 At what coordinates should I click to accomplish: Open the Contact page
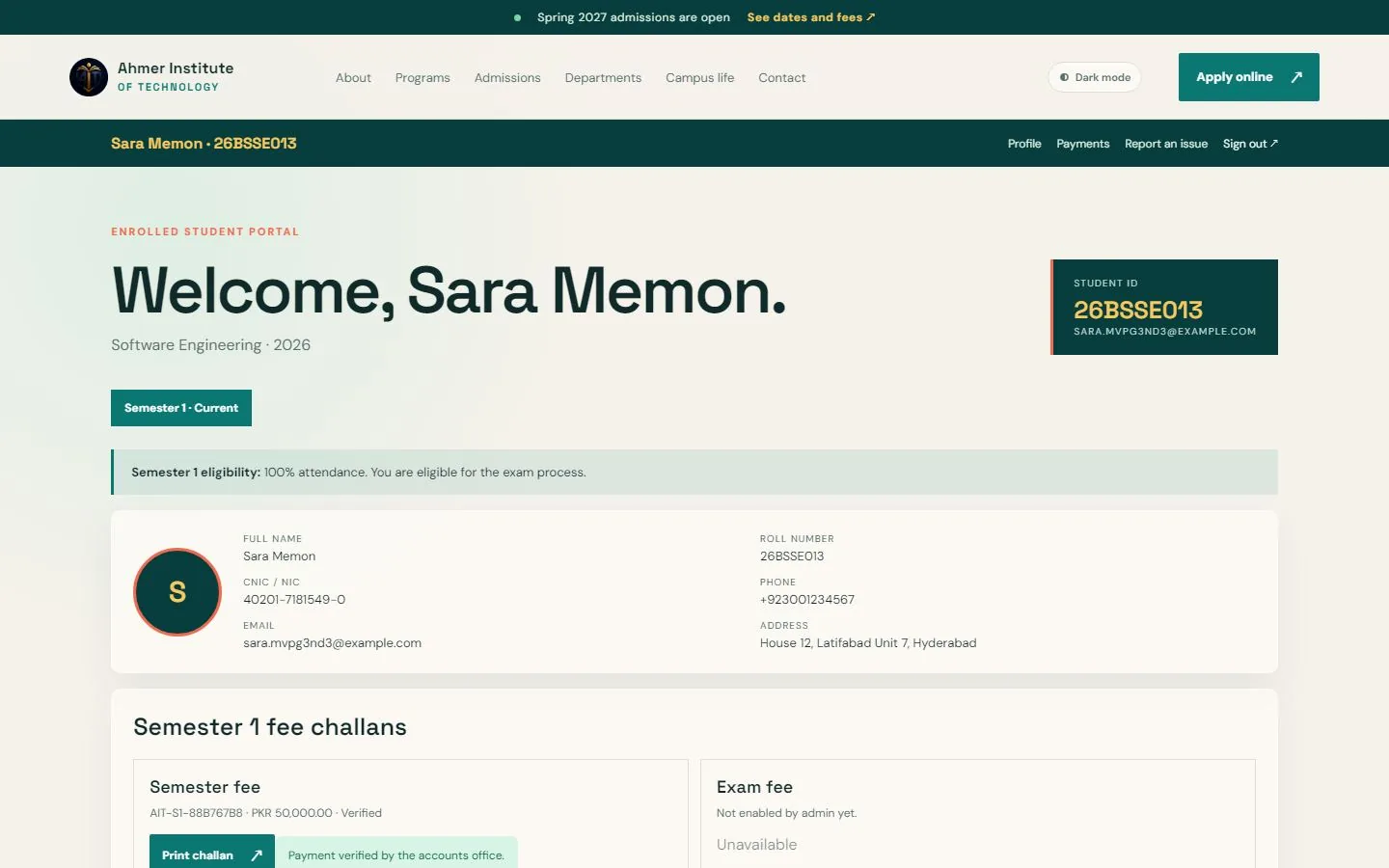pyautogui.click(x=781, y=77)
